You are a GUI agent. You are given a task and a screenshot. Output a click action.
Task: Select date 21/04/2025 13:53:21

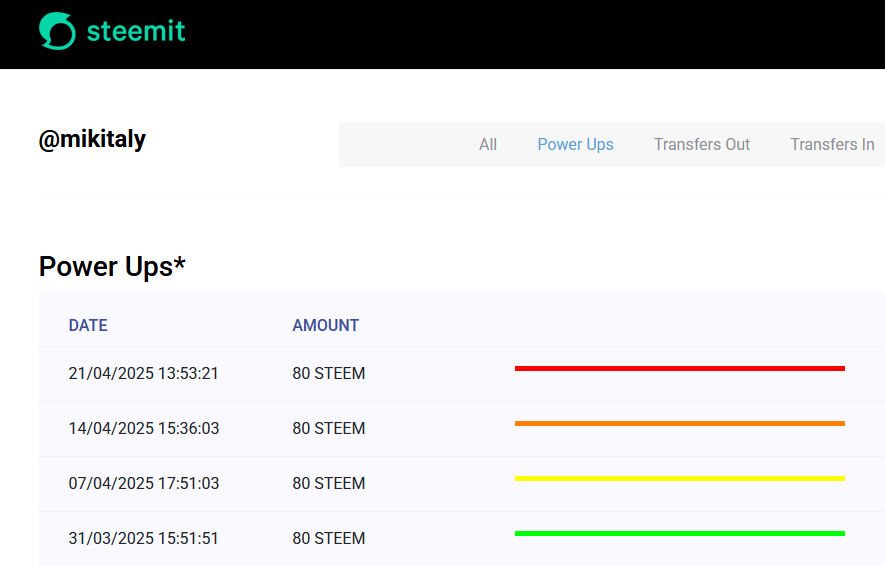[x=143, y=374]
